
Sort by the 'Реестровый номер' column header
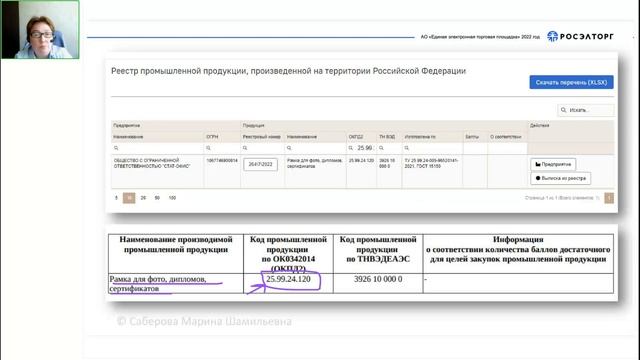261,137
